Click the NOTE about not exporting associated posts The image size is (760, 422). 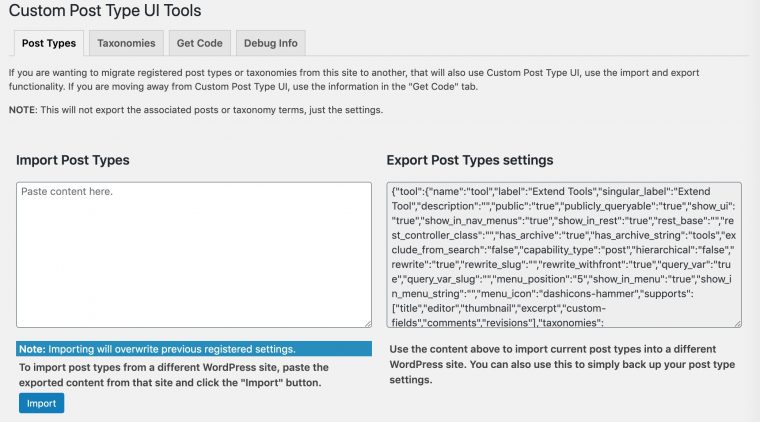(x=196, y=110)
